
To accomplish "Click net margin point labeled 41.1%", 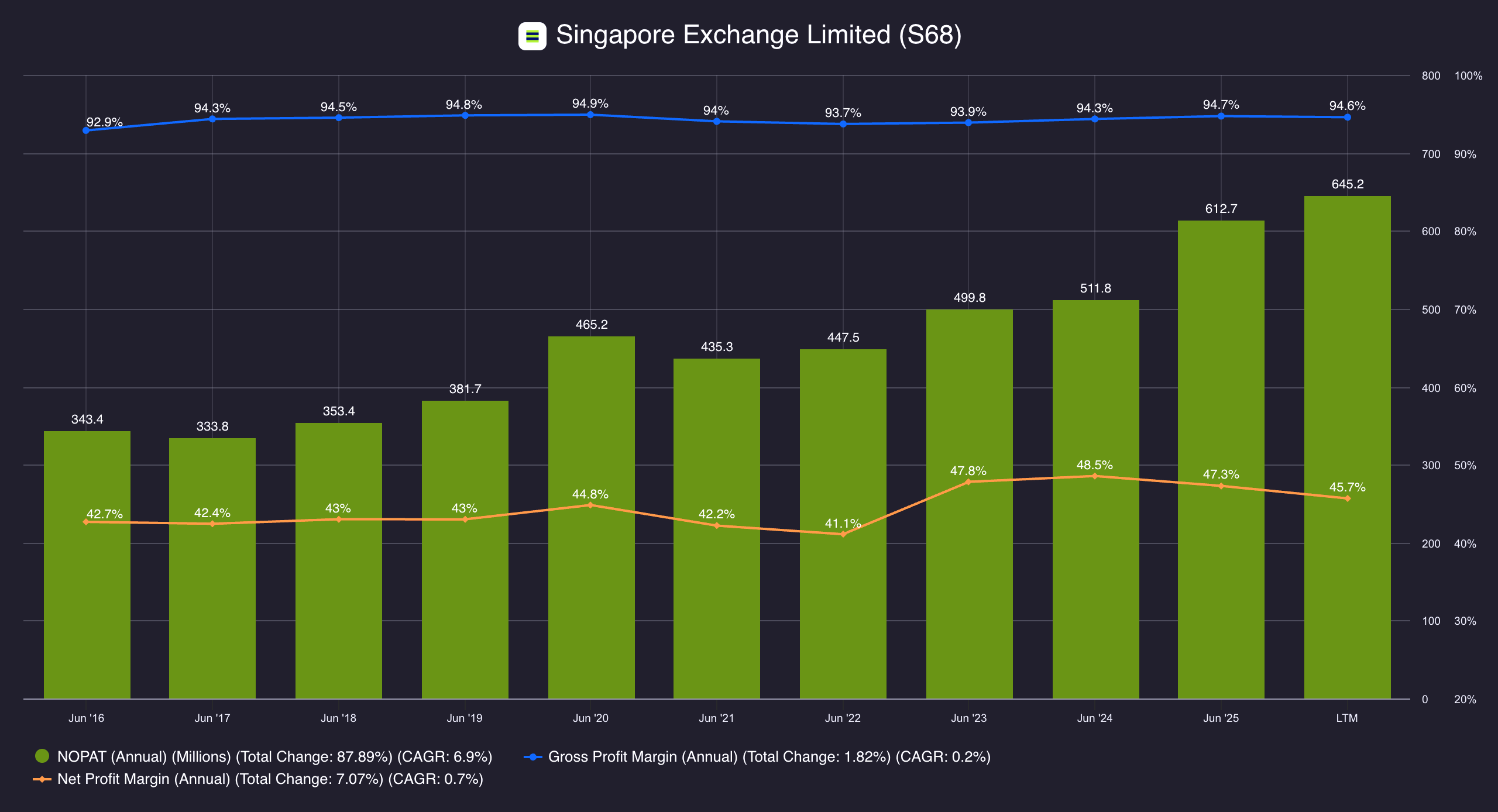I will coord(843,534).
